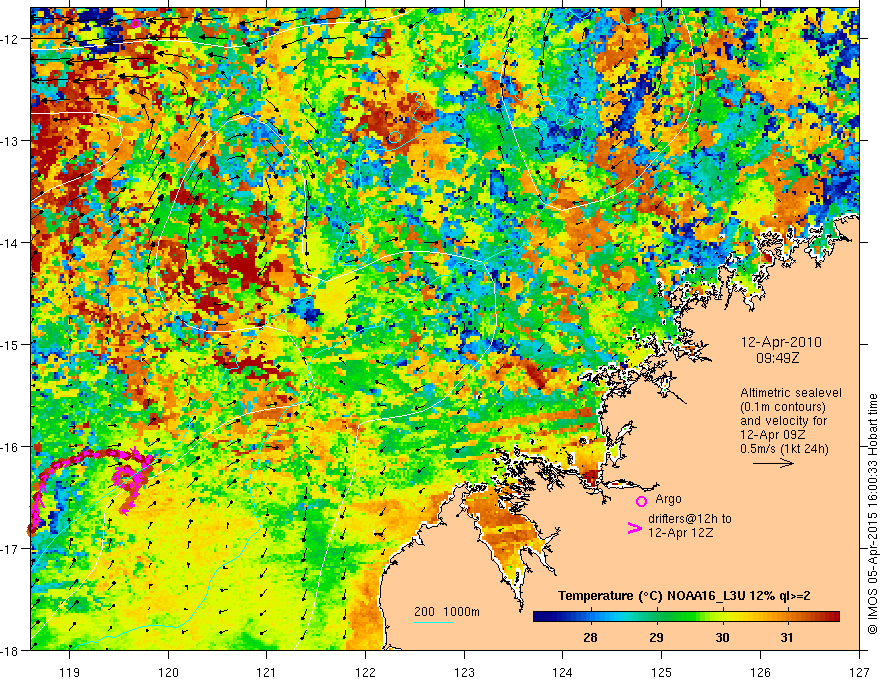Image resolution: width=880 pixels, height=680 pixels.
Task: Click the '-16' latitude axis label
Action: point(11,447)
